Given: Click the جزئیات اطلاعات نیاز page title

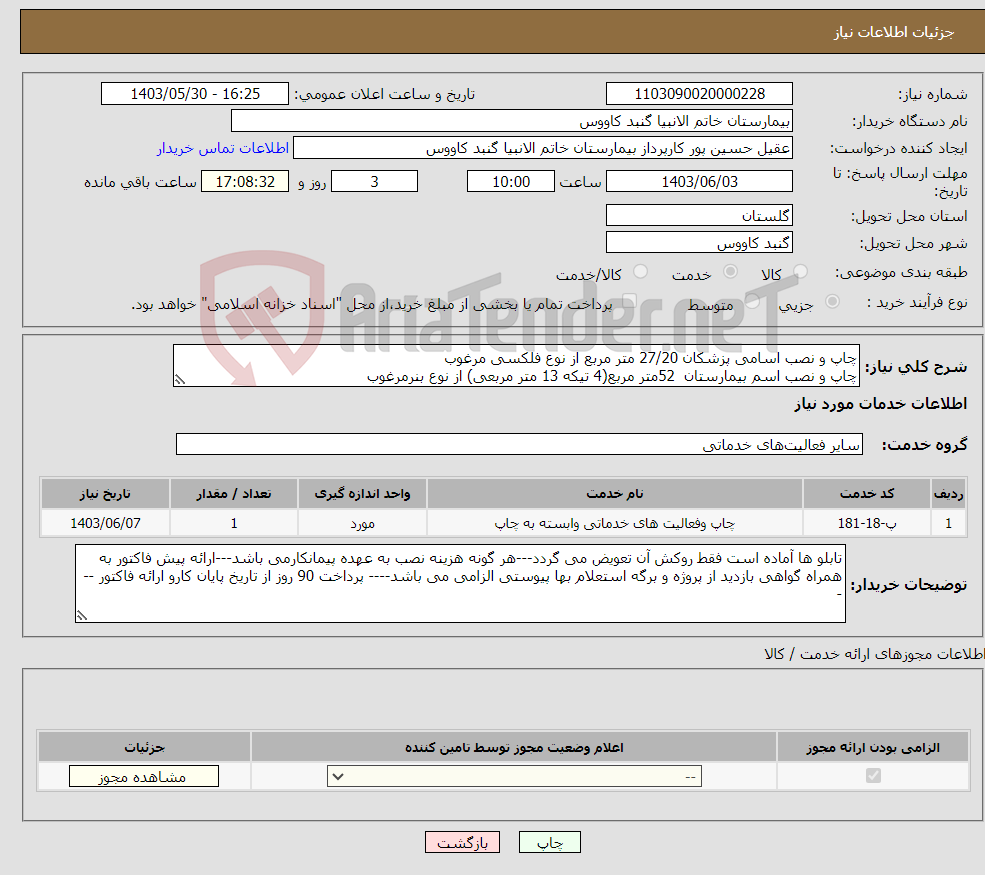Looking at the screenshot, I should coord(893,32).
